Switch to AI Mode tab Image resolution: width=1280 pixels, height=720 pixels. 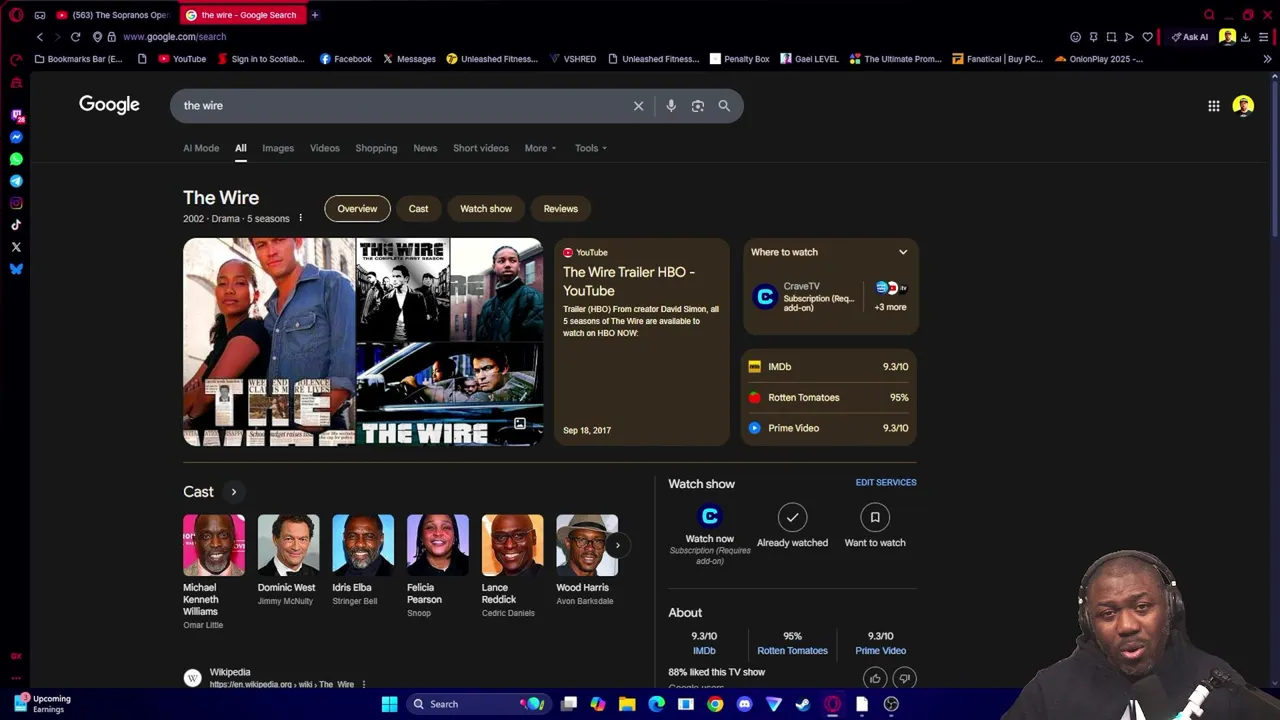point(201,148)
